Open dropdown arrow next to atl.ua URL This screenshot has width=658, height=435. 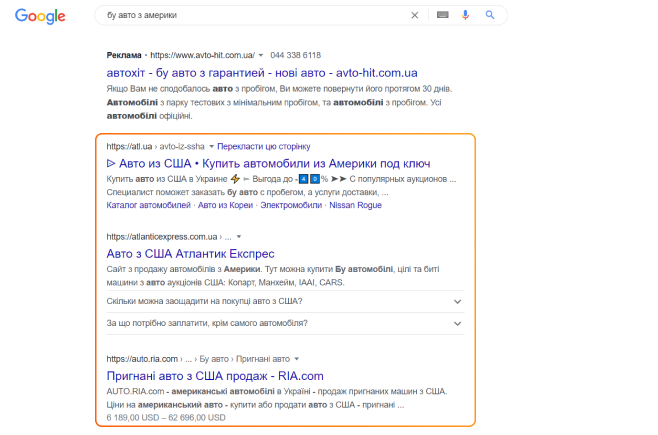[x=212, y=146]
